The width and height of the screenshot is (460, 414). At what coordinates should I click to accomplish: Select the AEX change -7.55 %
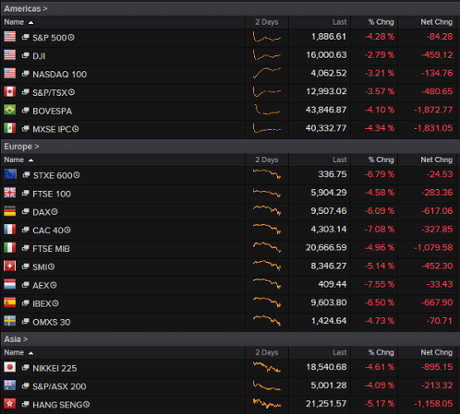click(379, 284)
